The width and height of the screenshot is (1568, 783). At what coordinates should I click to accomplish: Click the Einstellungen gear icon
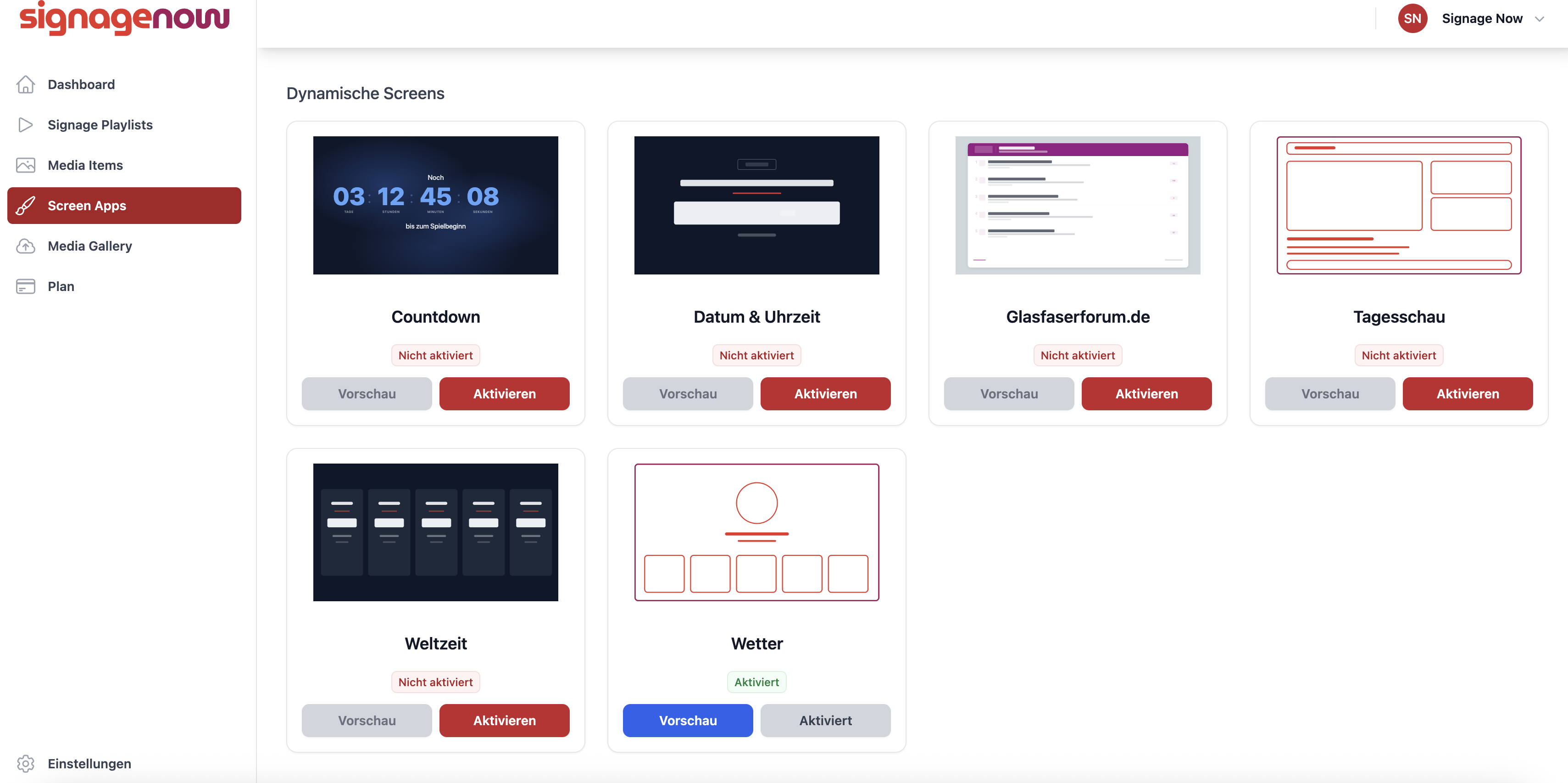coord(26,764)
